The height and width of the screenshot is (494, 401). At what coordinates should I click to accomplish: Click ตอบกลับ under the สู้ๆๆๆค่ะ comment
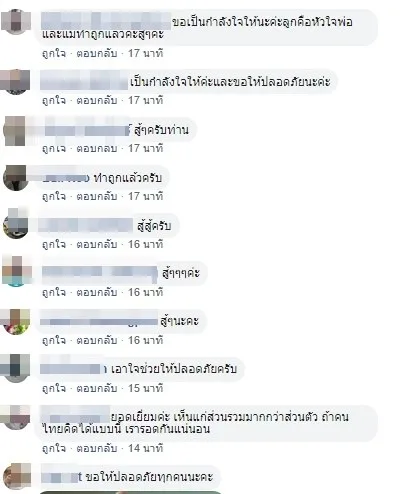97,292
